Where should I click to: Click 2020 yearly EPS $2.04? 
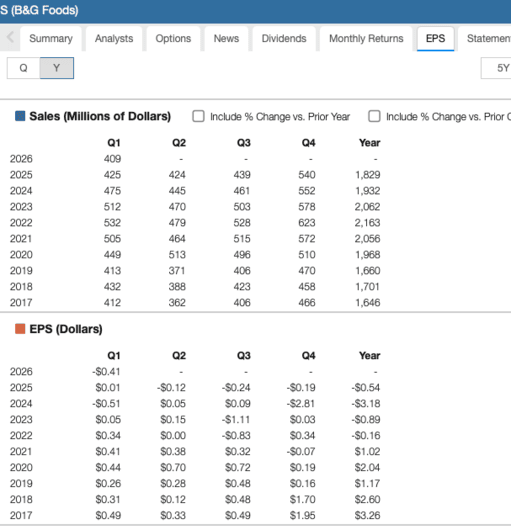[367, 467]
